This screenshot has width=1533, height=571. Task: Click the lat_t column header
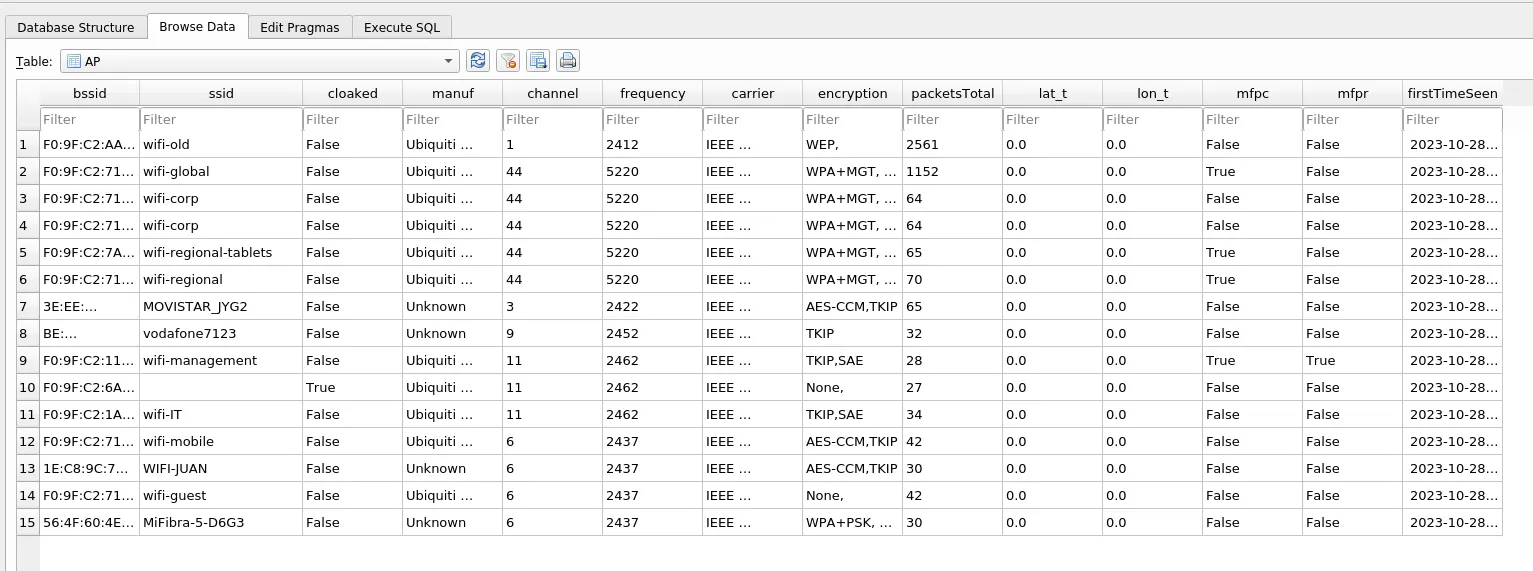tap(1053, 93)
